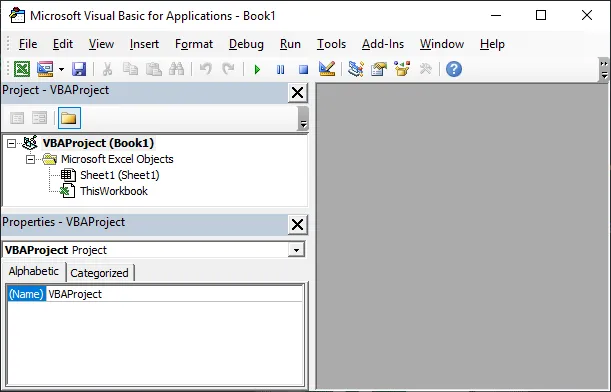The image size is (611, 392).
Task: Open toolbar options overflow arrow at right
Action: click(x=604, y=69)
